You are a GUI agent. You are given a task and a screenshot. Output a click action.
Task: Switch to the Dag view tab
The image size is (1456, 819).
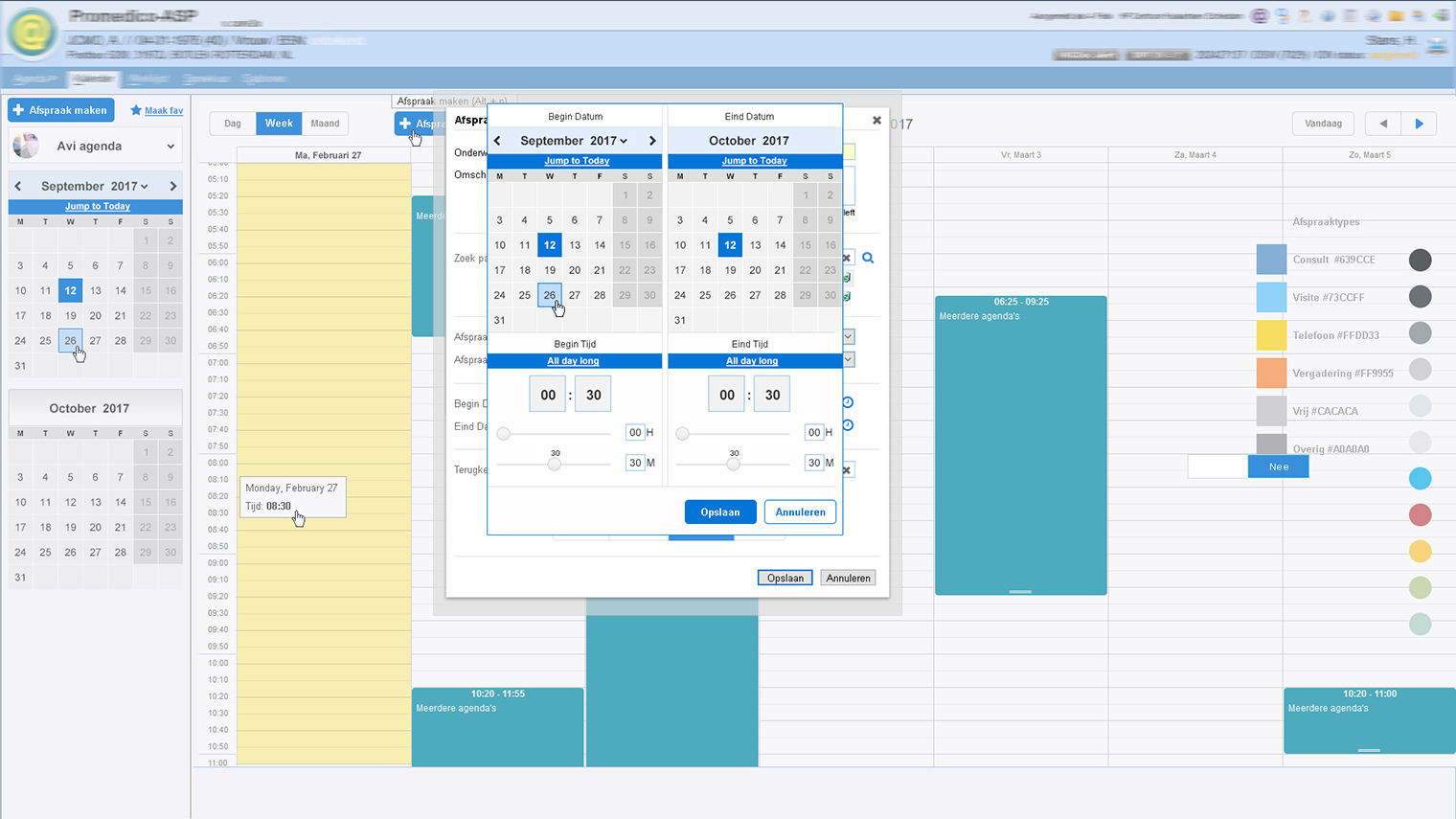tap(233, 124)
